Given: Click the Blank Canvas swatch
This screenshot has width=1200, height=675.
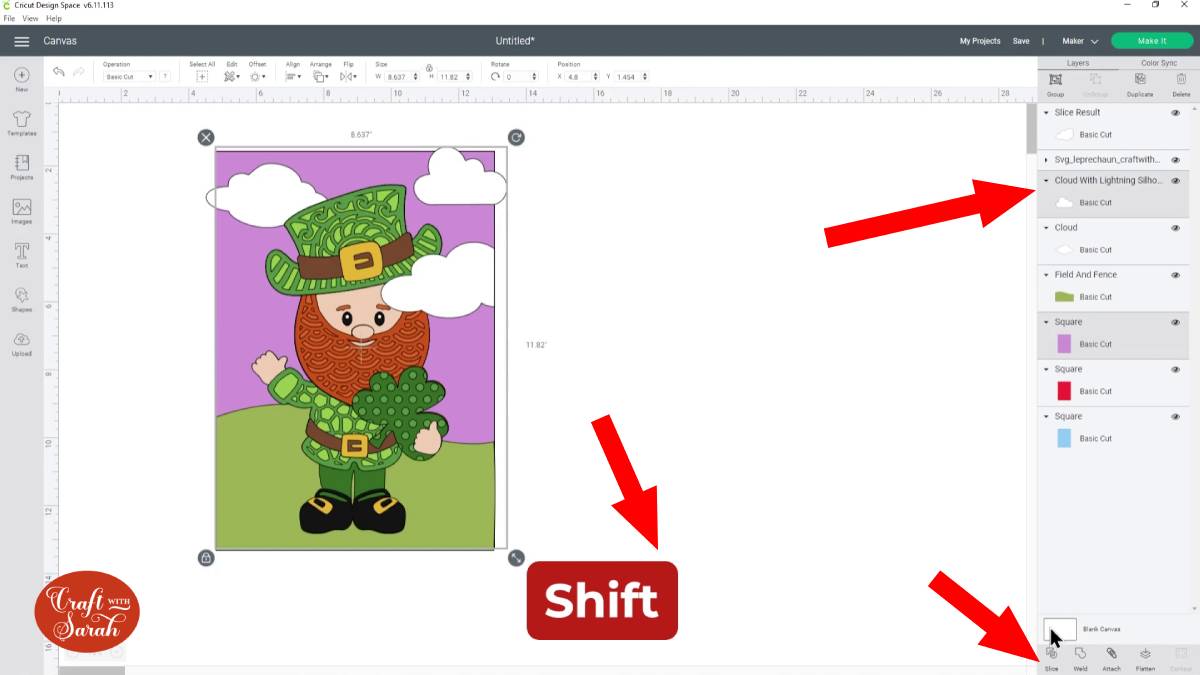Looking at the screenshot, I should [1060, 629].
